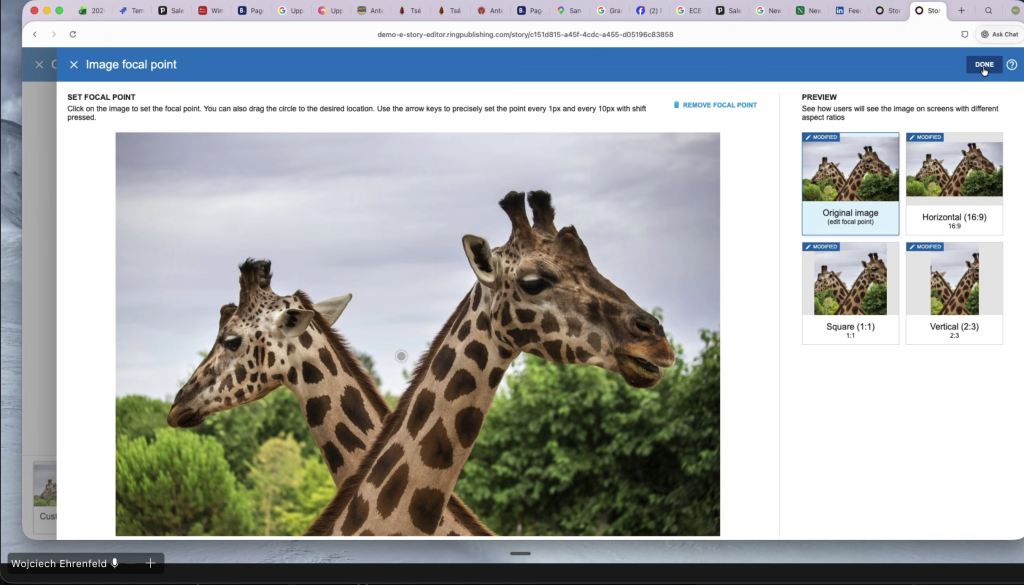Select the Original image preview thumbnail
The height and width of the screenshot is (585, 1024).
click(850, 183)
